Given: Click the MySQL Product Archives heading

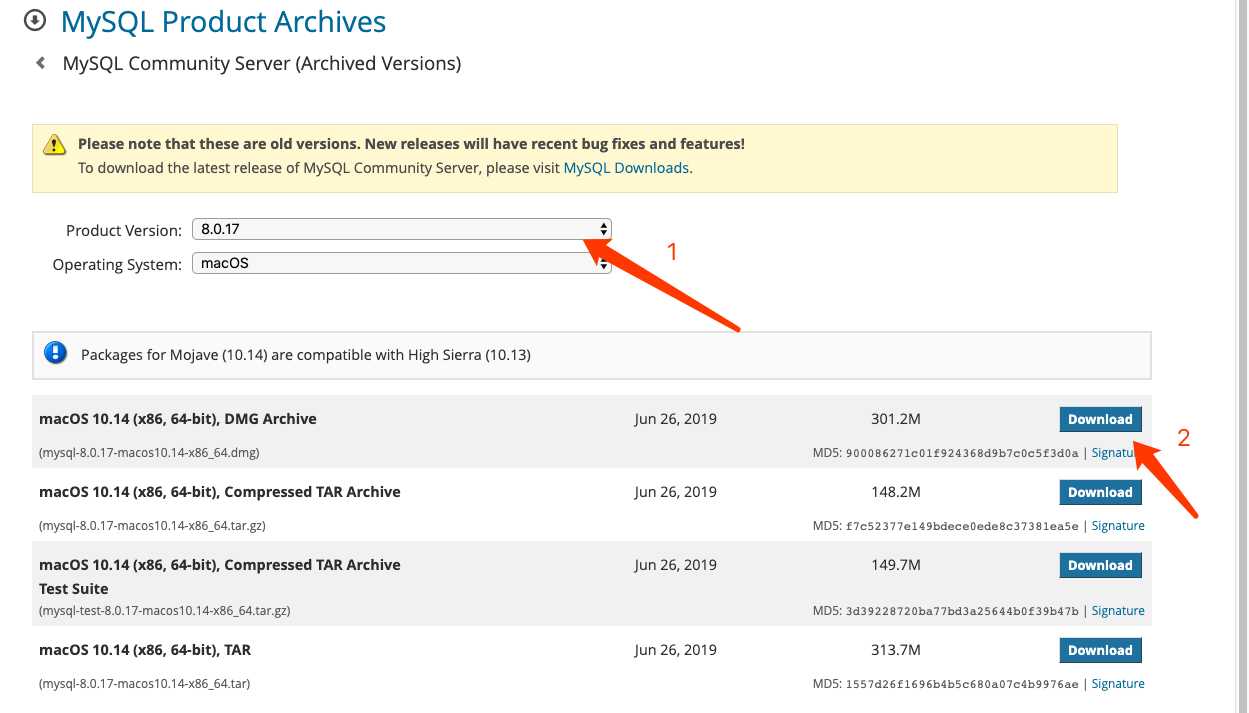Looking at the screenshot, I should click(224, 21).
